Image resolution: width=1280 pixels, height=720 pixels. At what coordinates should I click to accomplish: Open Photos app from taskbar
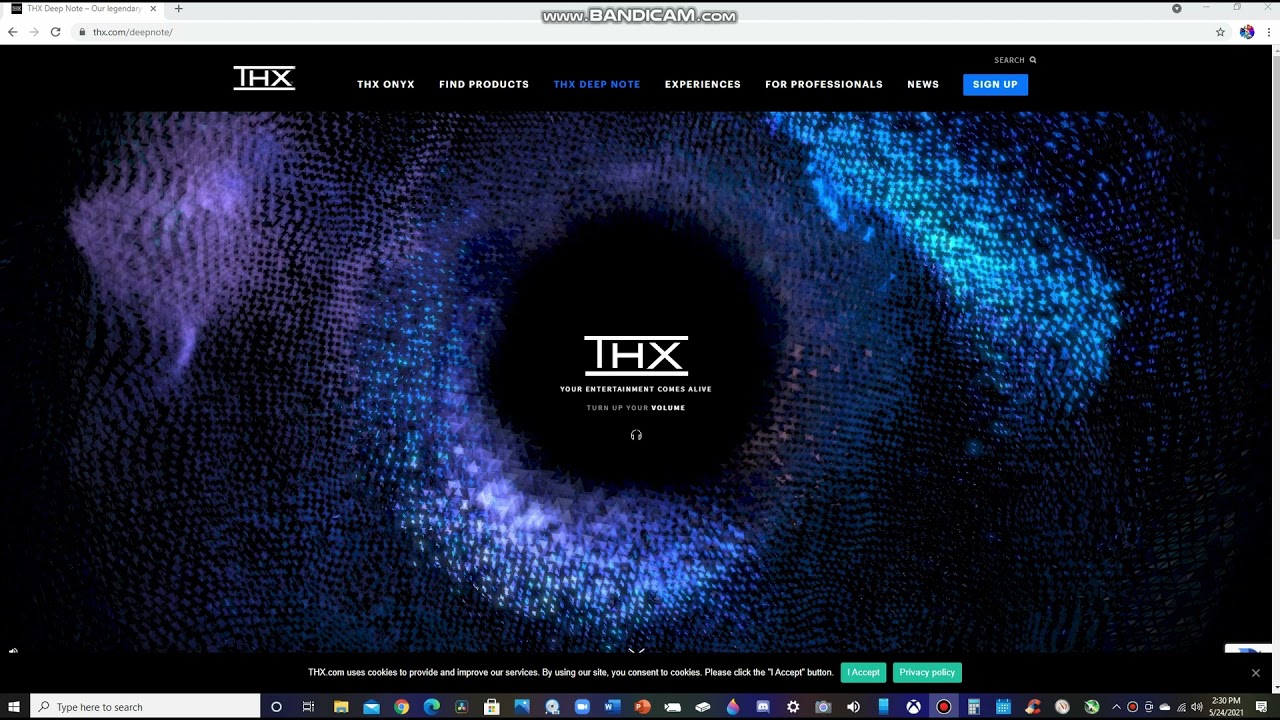click(x=522, y=707)
